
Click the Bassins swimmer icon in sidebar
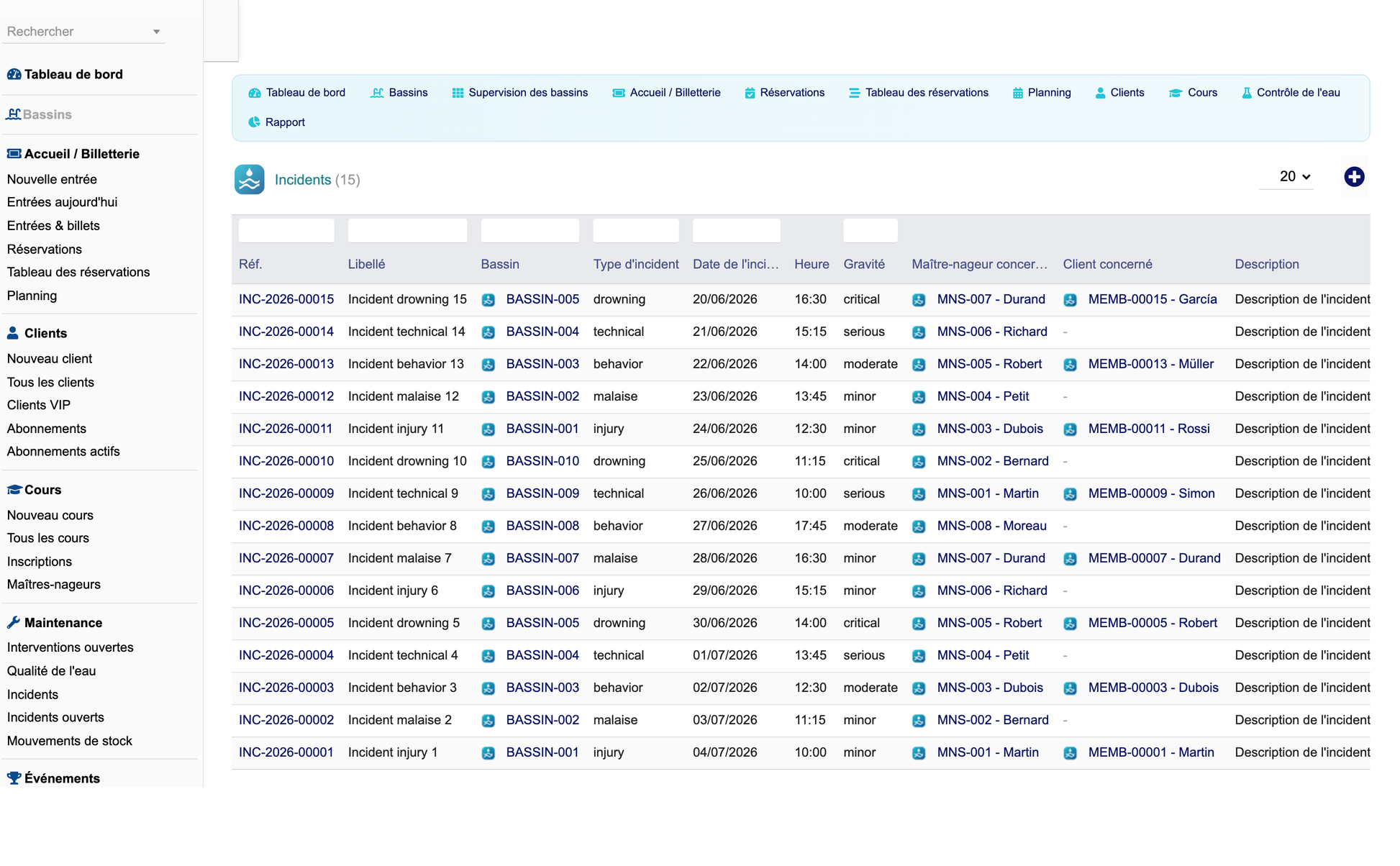(x=14, y=114)
